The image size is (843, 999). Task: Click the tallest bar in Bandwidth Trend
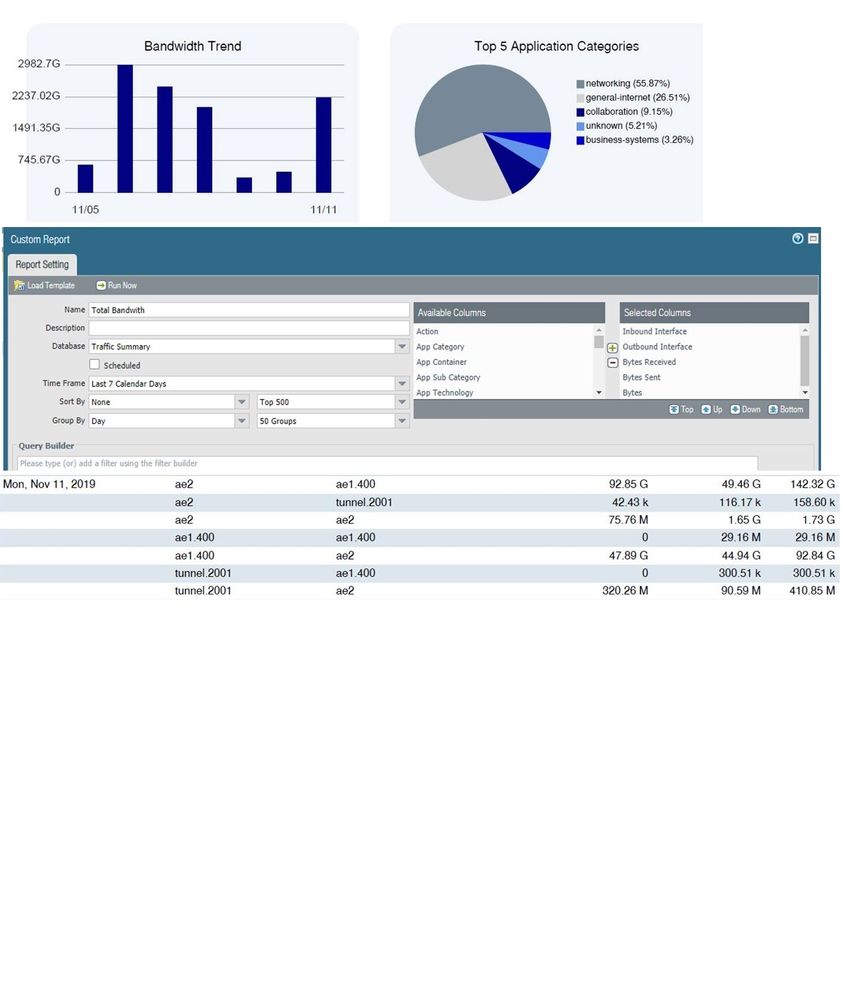(125, 128)
